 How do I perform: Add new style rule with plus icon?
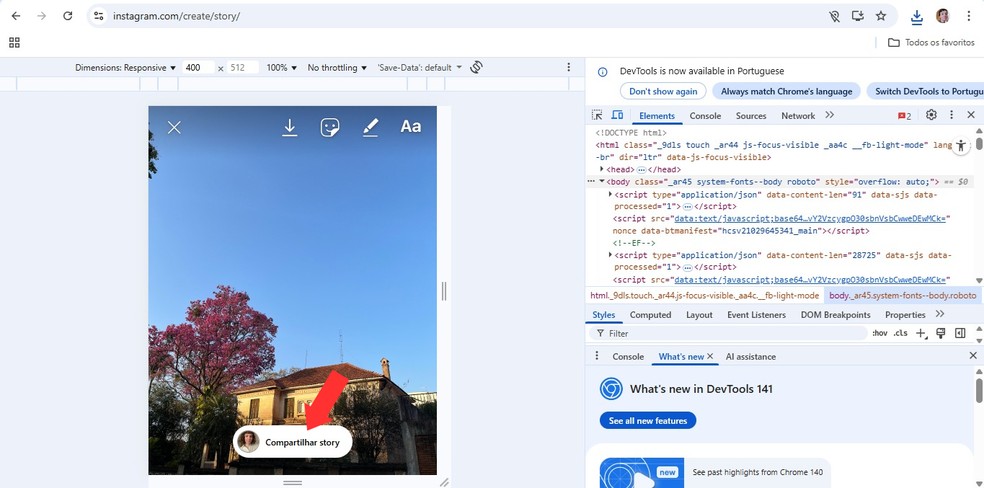[x=921, y=334]
